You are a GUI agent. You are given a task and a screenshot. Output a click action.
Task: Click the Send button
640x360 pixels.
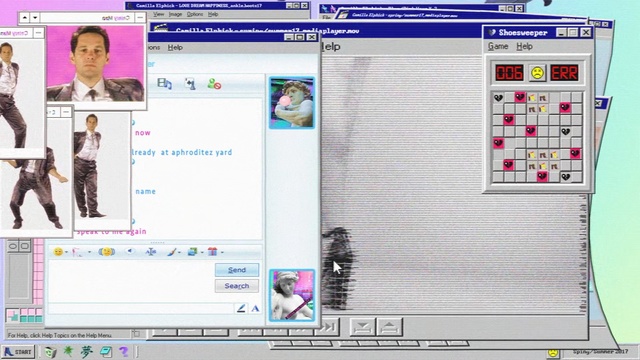coord(237,270)
